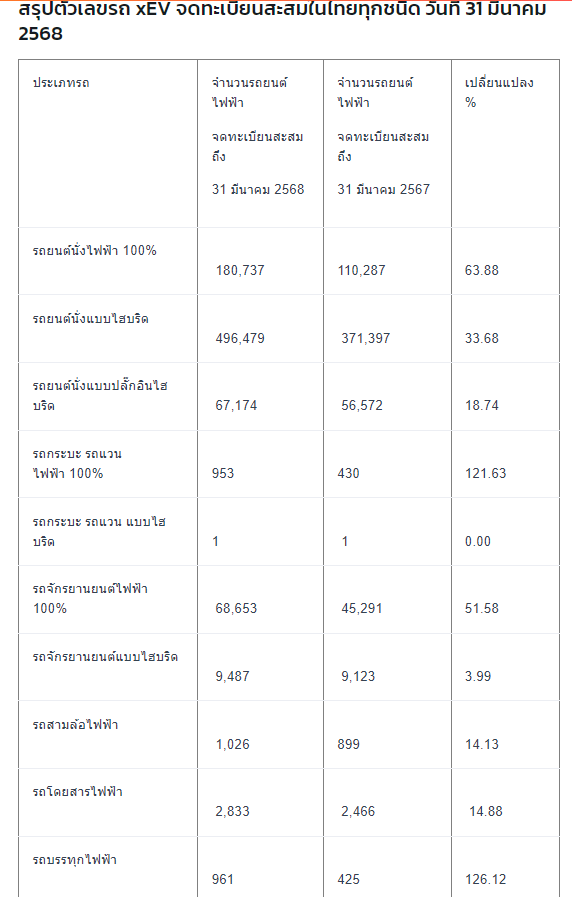Select row label 'รถยนต์นั่งแบบไฮบริด'
Screen dimensions: 572x897
point(90,319)
